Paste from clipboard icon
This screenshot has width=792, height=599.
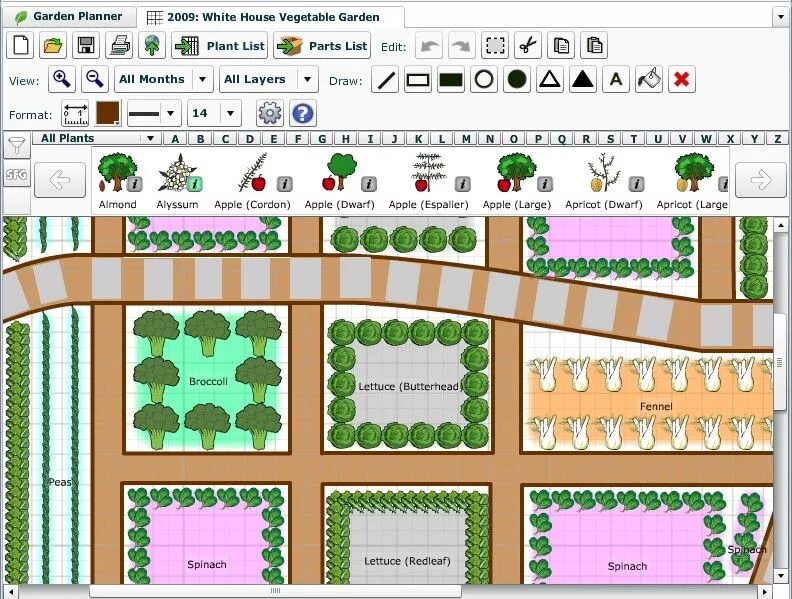click(594, 46)
